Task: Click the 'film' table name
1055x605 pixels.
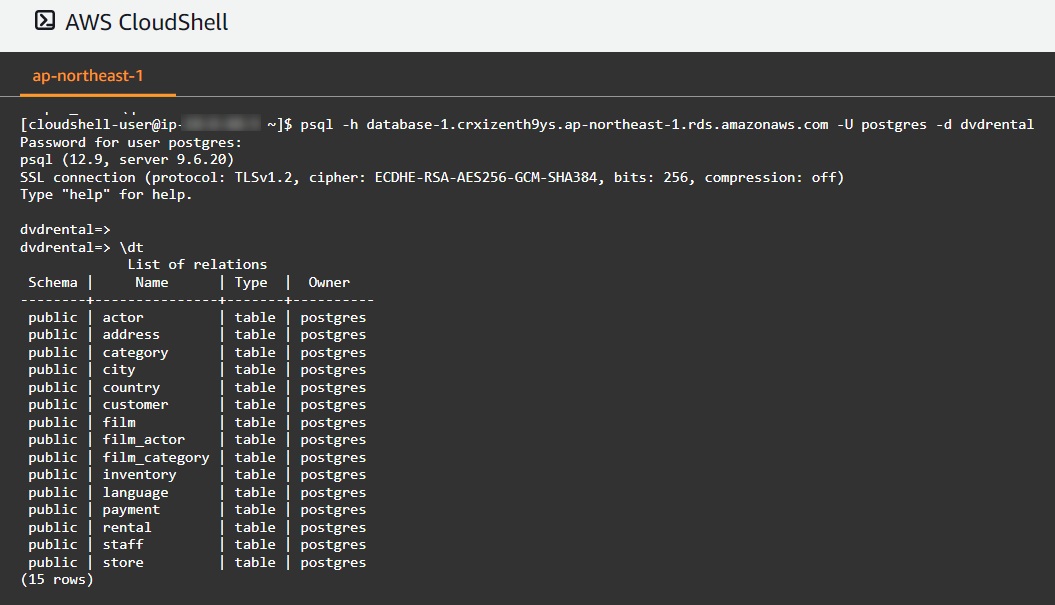Action: pos(118,423)
